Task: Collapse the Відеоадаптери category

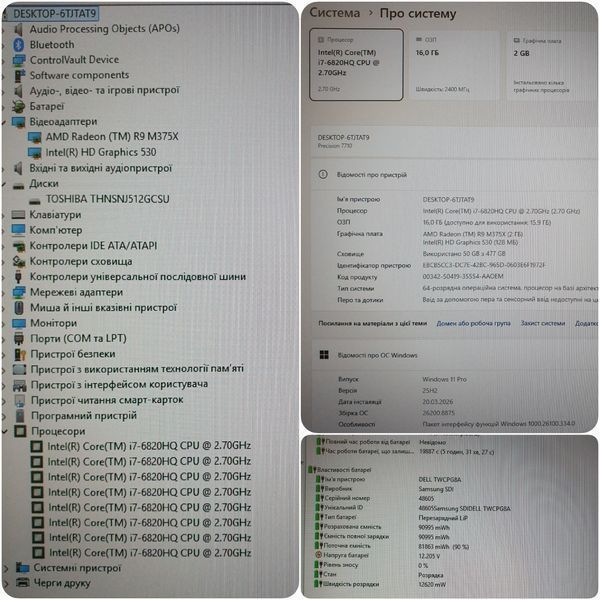Action: coord(3,123)
